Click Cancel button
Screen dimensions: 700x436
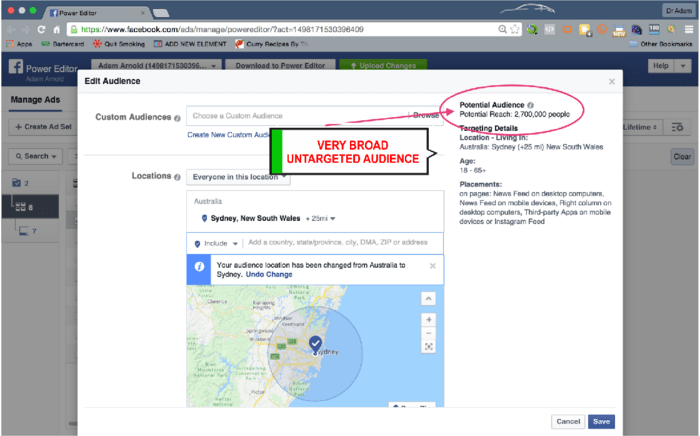coord(568,422)
